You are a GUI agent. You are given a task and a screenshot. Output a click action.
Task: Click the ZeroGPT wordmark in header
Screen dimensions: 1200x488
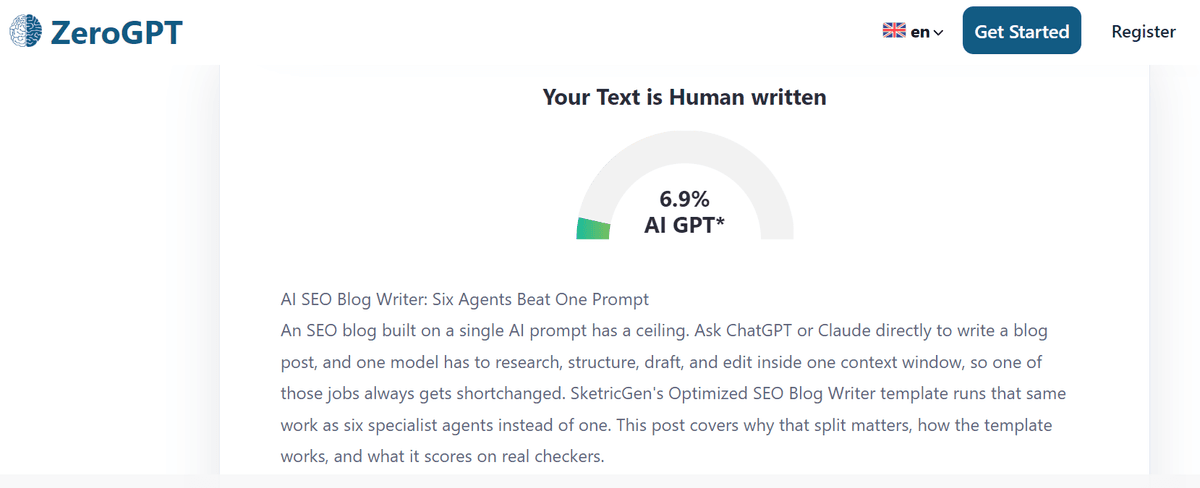coord(117,31)
